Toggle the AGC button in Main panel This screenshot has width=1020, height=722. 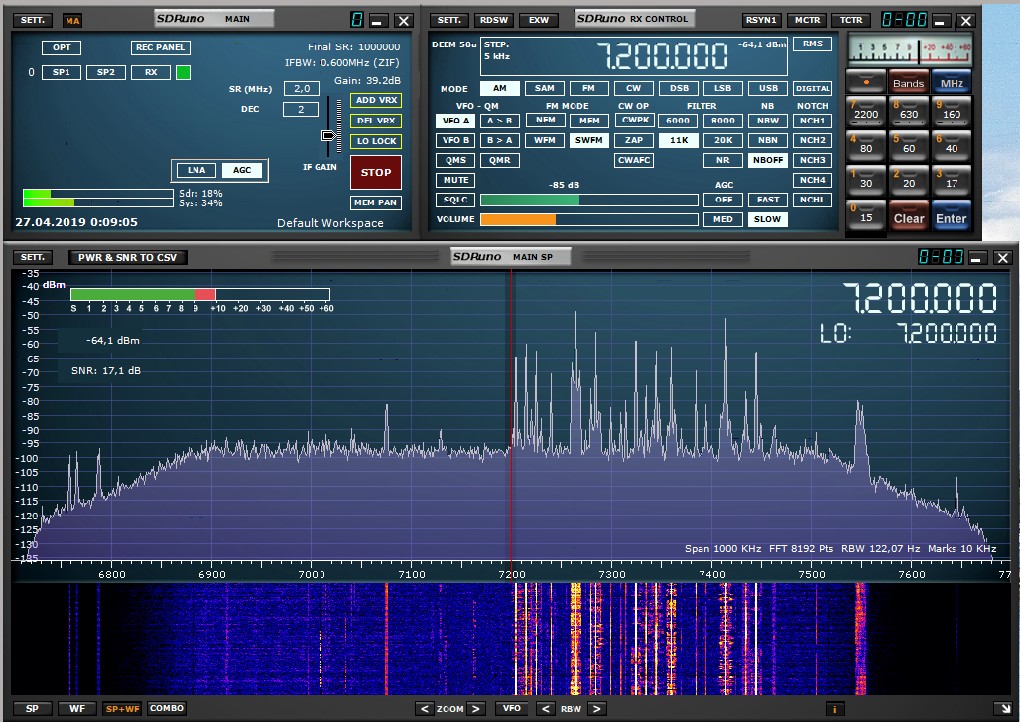pos(241,170)
